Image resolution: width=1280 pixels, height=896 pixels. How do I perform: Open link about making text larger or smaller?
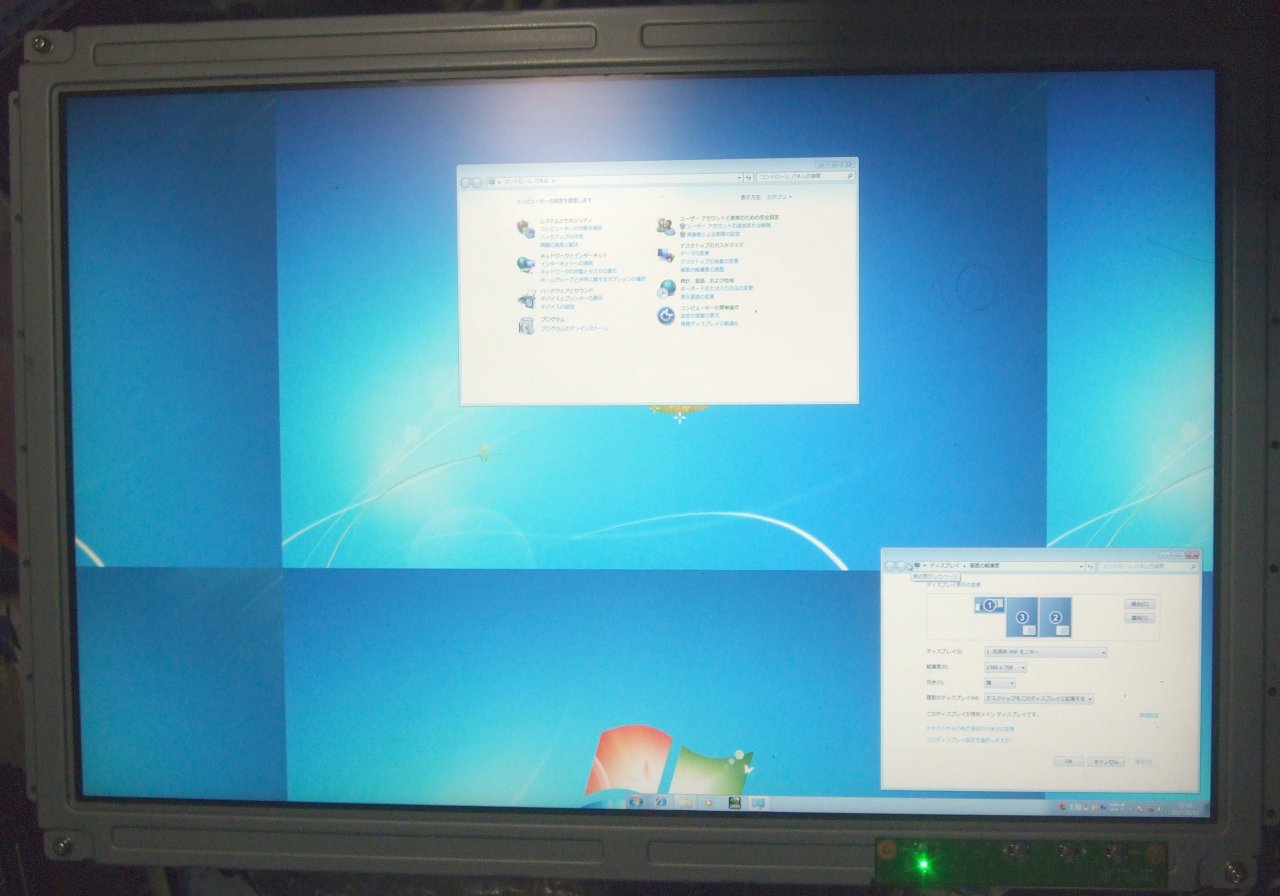[971, 728]
